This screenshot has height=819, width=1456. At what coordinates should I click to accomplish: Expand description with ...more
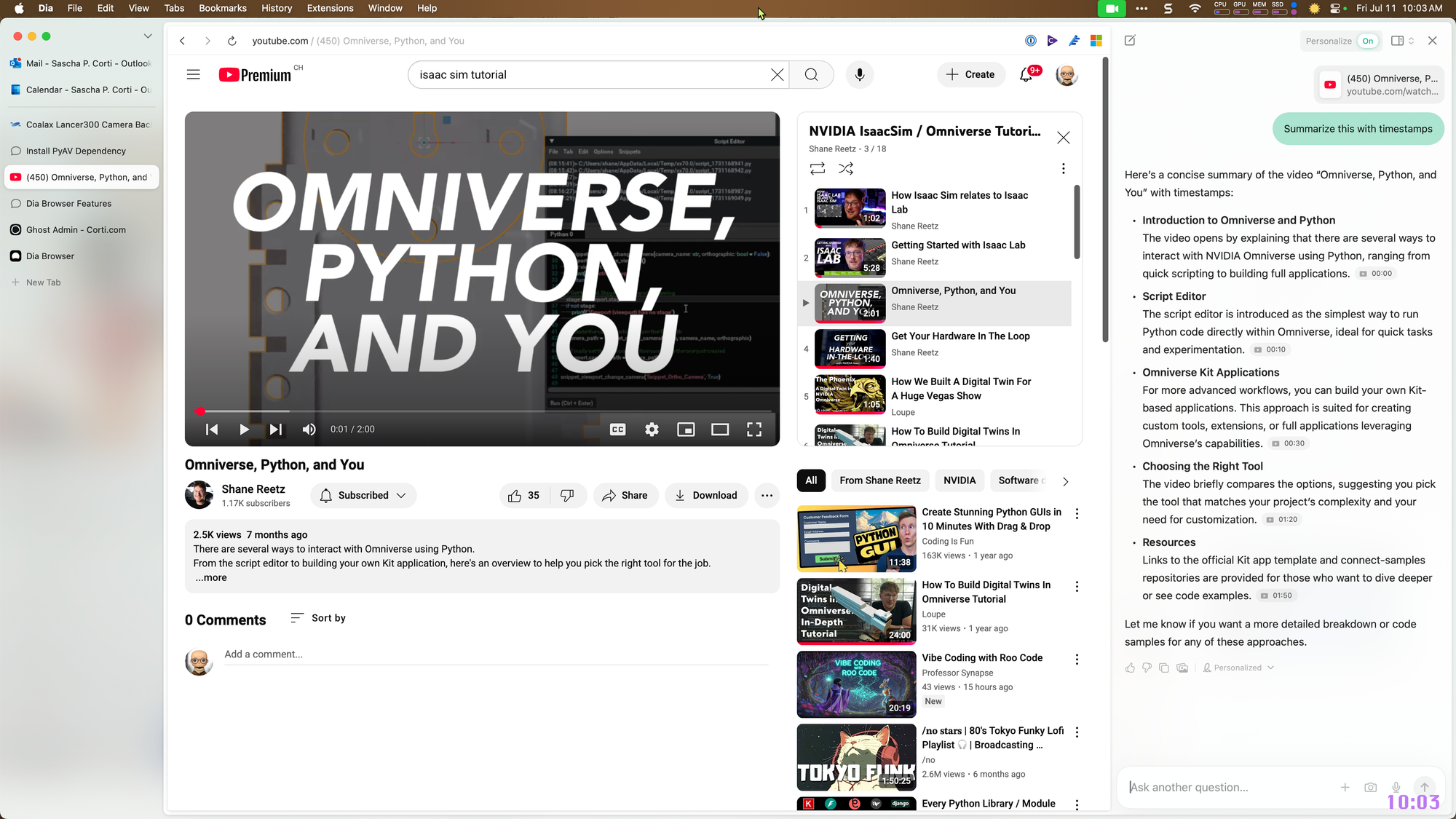211,577
